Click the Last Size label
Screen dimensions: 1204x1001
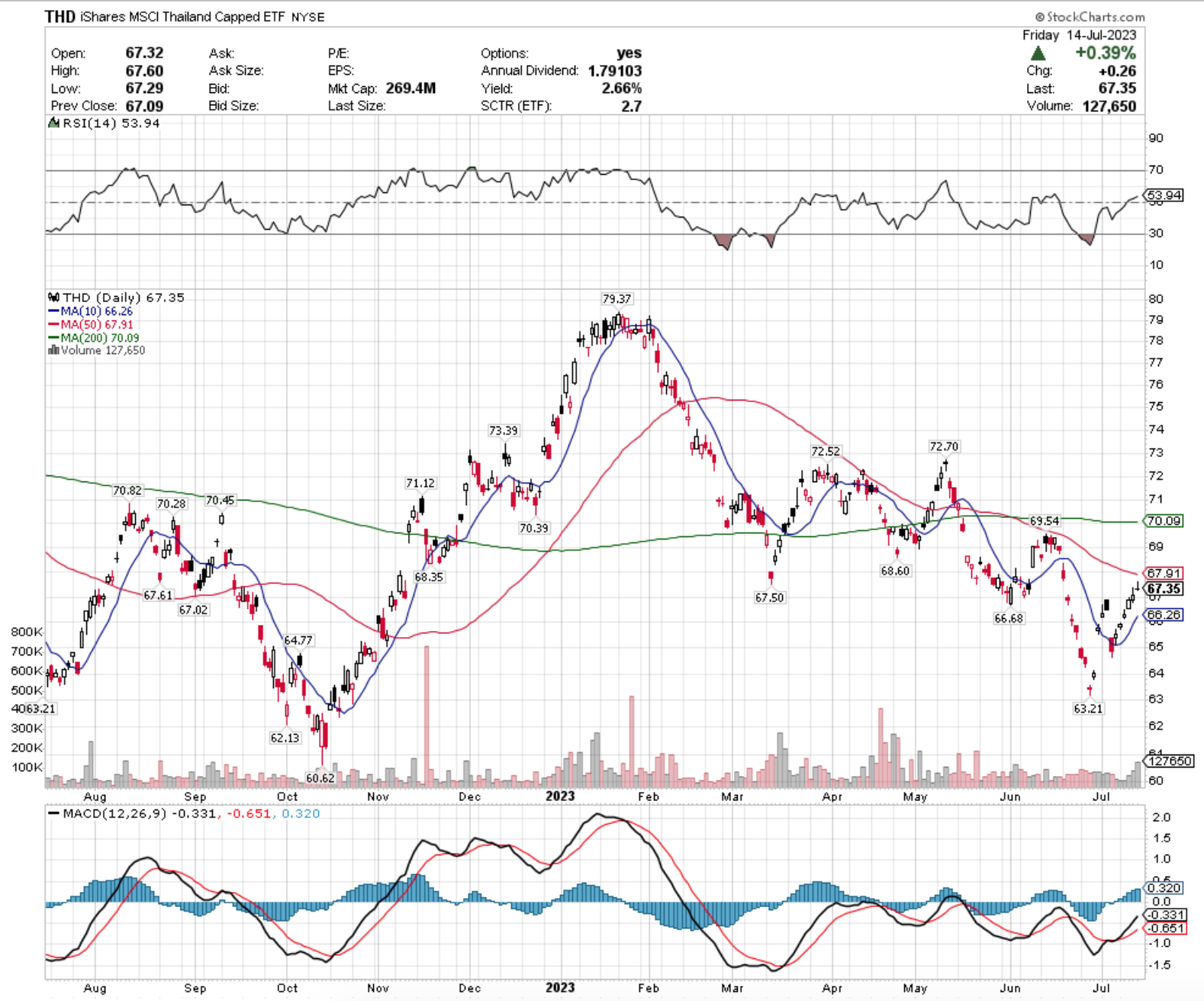click(356, 106)
